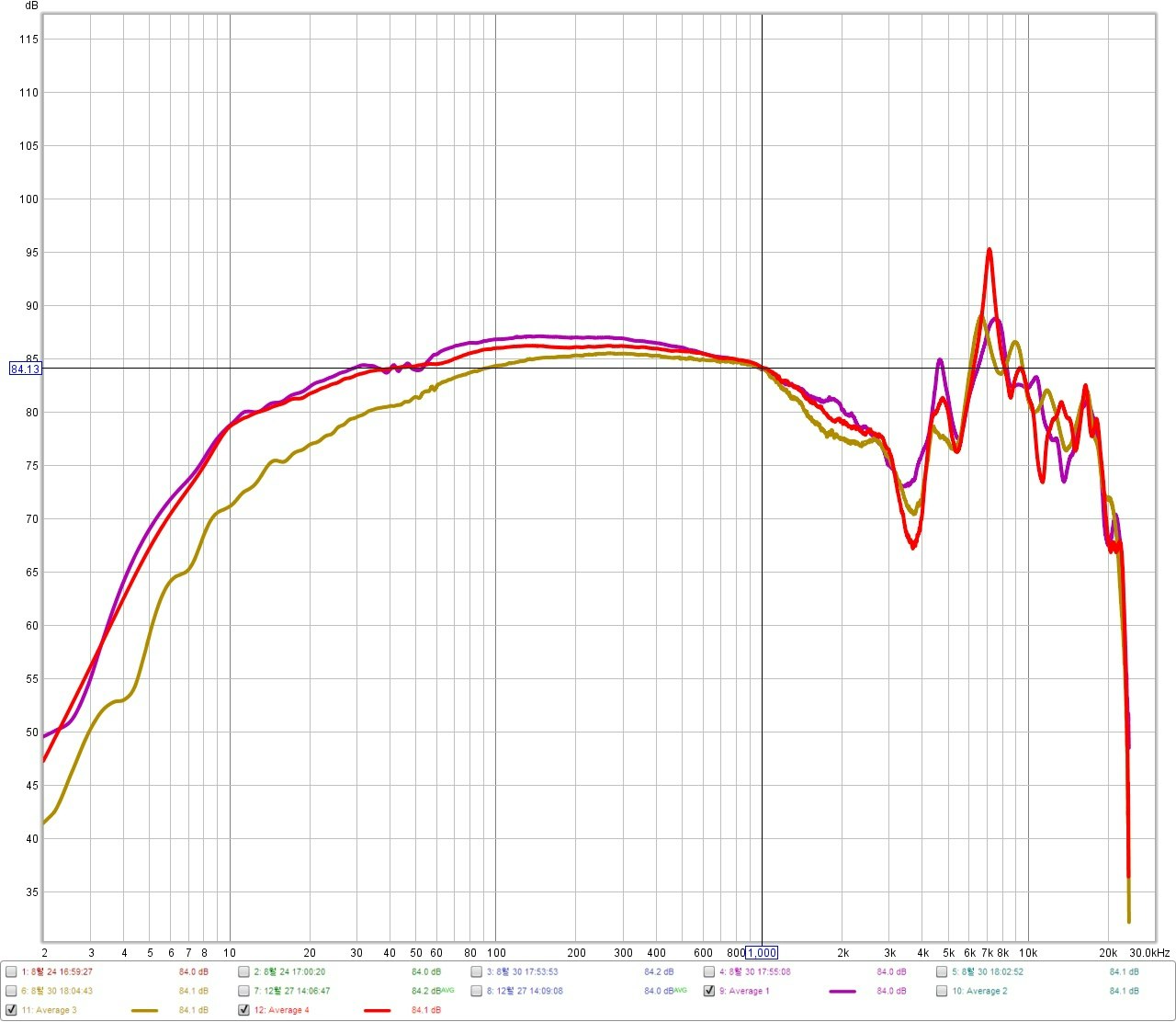
Task: Enable trace 1: 8월 24 16:59:27 checkbox
Action: pyautogui.click(x=11, y=971)
